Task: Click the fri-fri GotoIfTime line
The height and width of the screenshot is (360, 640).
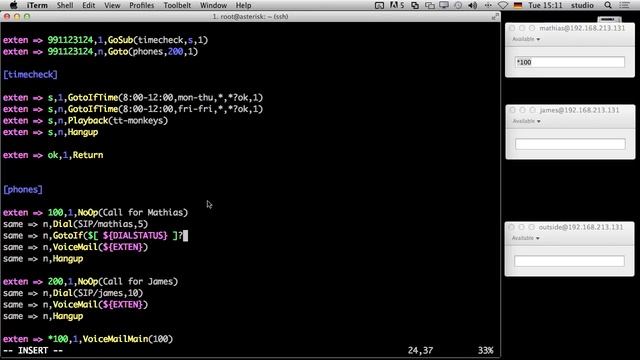Action: 133,109
